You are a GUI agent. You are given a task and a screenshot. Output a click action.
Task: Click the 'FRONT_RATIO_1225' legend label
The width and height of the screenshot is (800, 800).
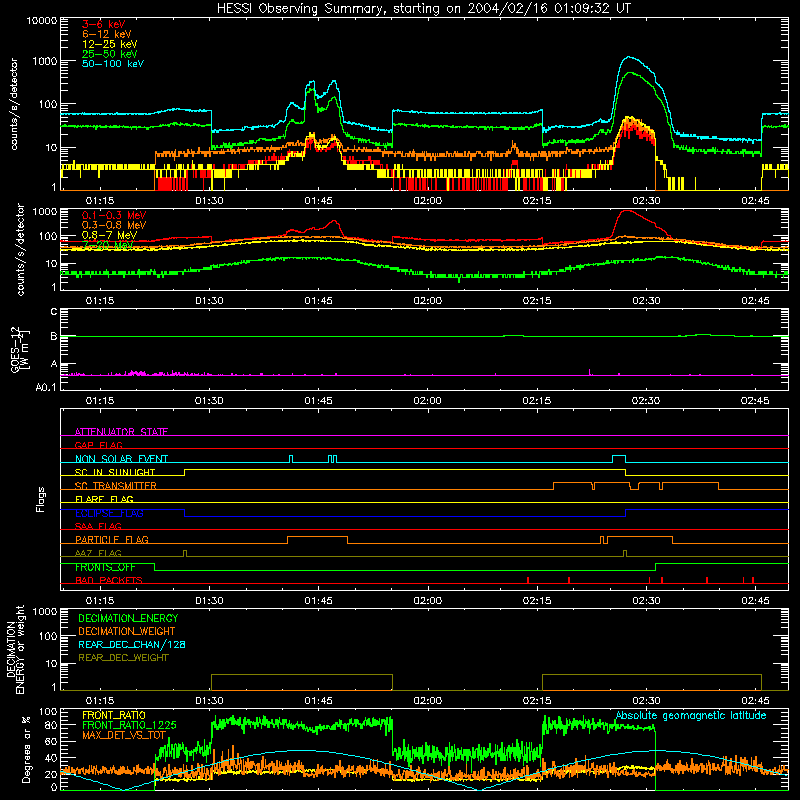[129, 725]
